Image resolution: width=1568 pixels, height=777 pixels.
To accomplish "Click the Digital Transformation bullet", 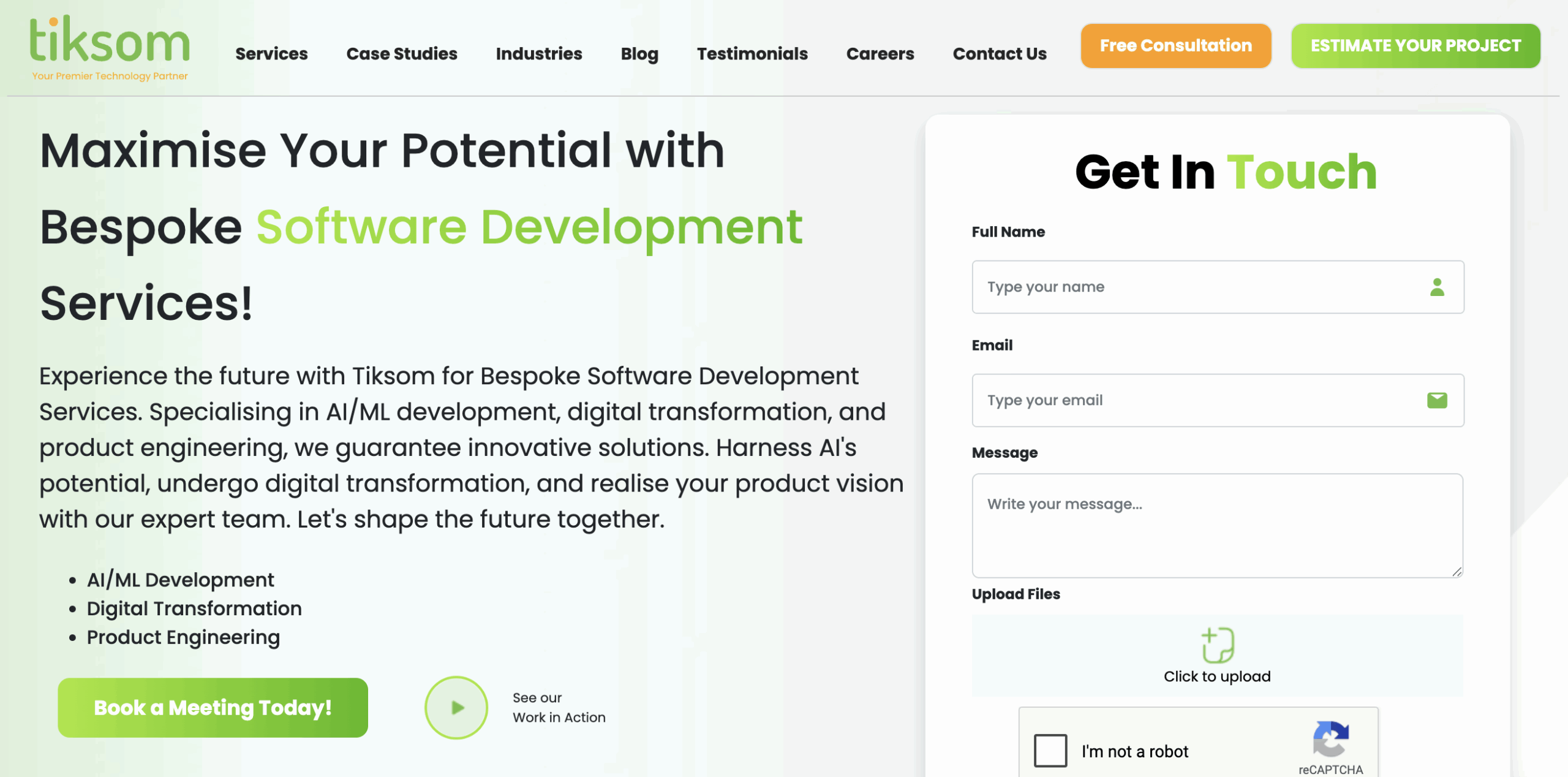I will (x=194, y=608).
